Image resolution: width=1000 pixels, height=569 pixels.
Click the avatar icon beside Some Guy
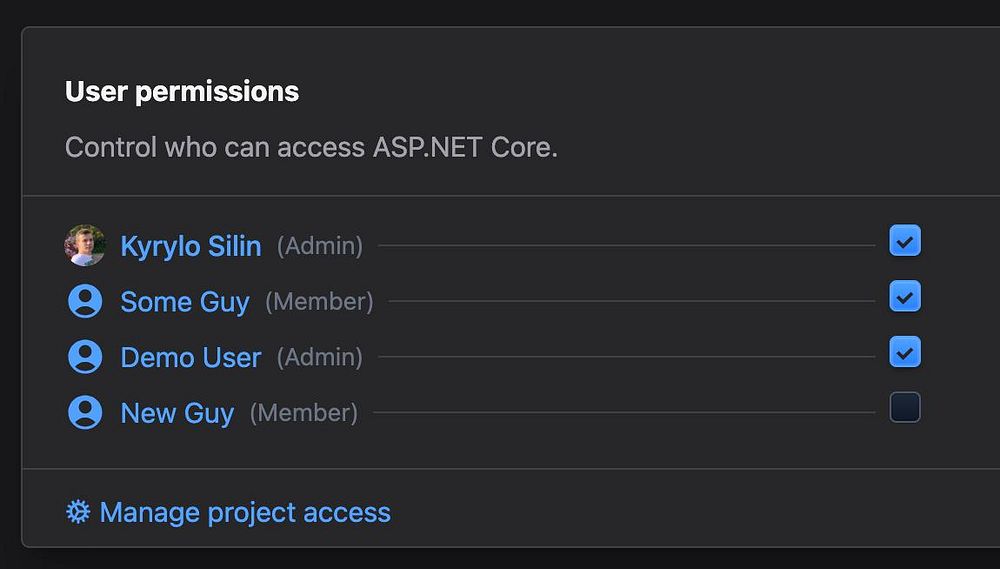[x=85, y=301]
